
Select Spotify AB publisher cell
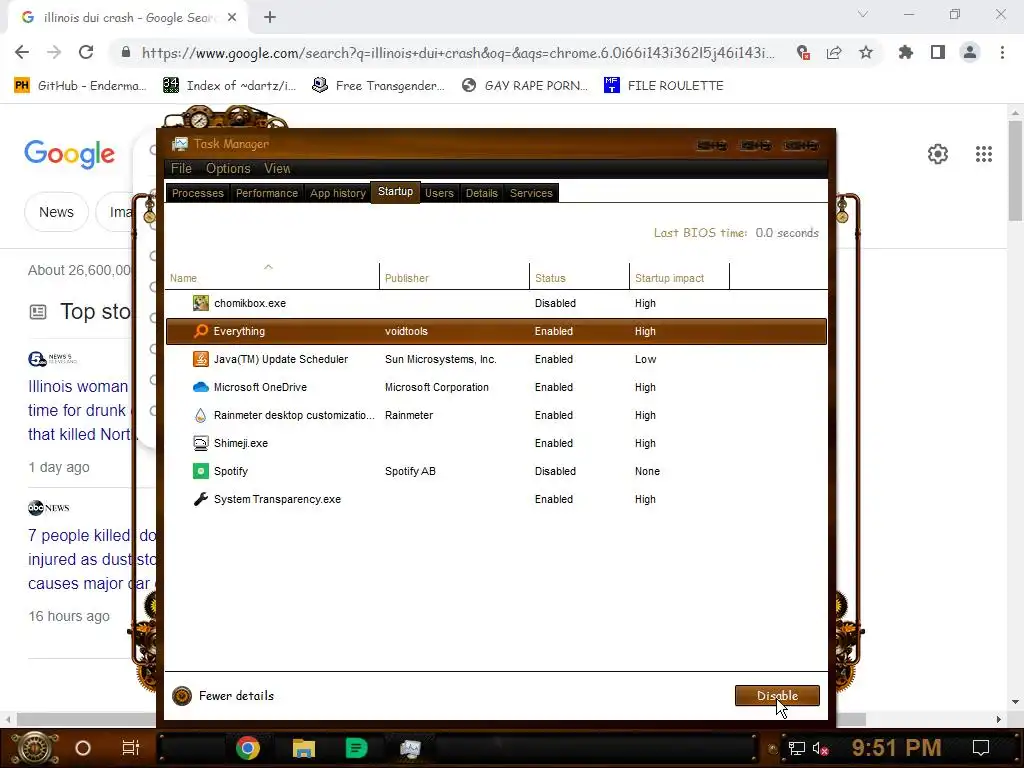410,472
